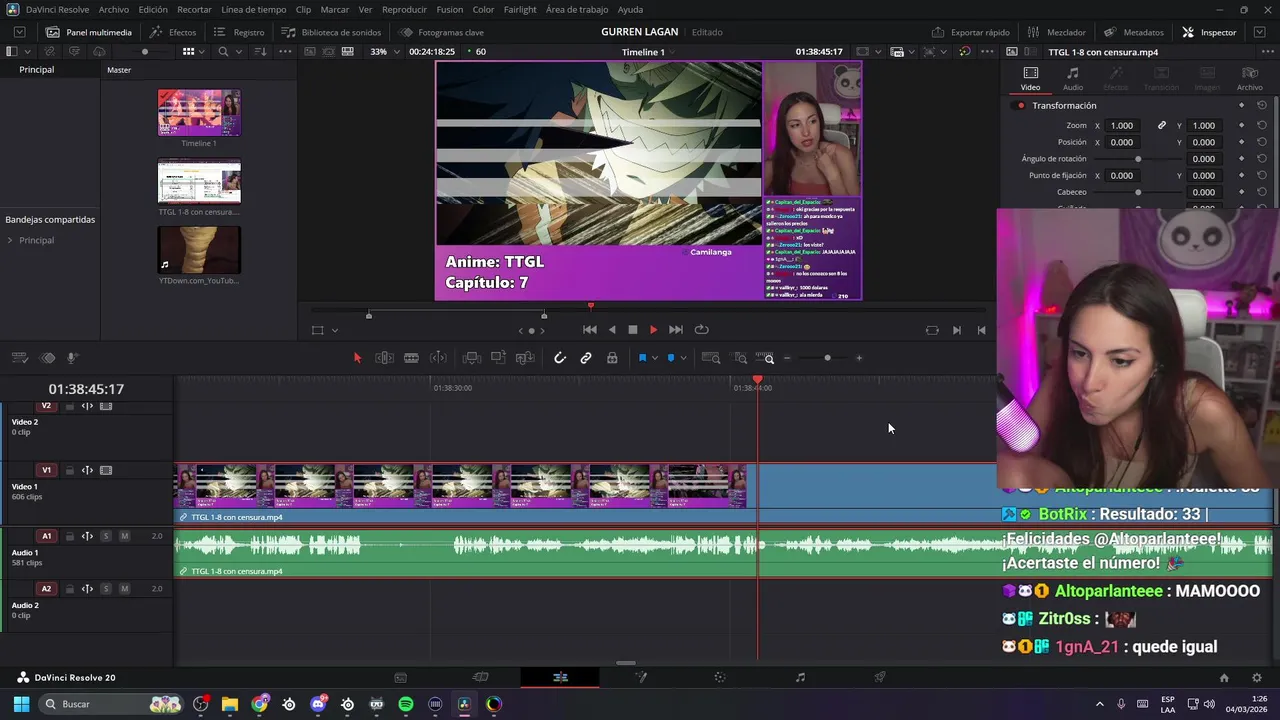Open the Fairlight page music icon
The width and height of the screenshot is (1280, 720).
(800, 677)
